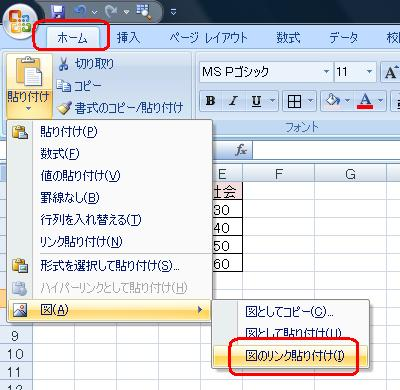400x390 pixels.
Task: Apply red font color with the A icon
Action: click(365, 101)
